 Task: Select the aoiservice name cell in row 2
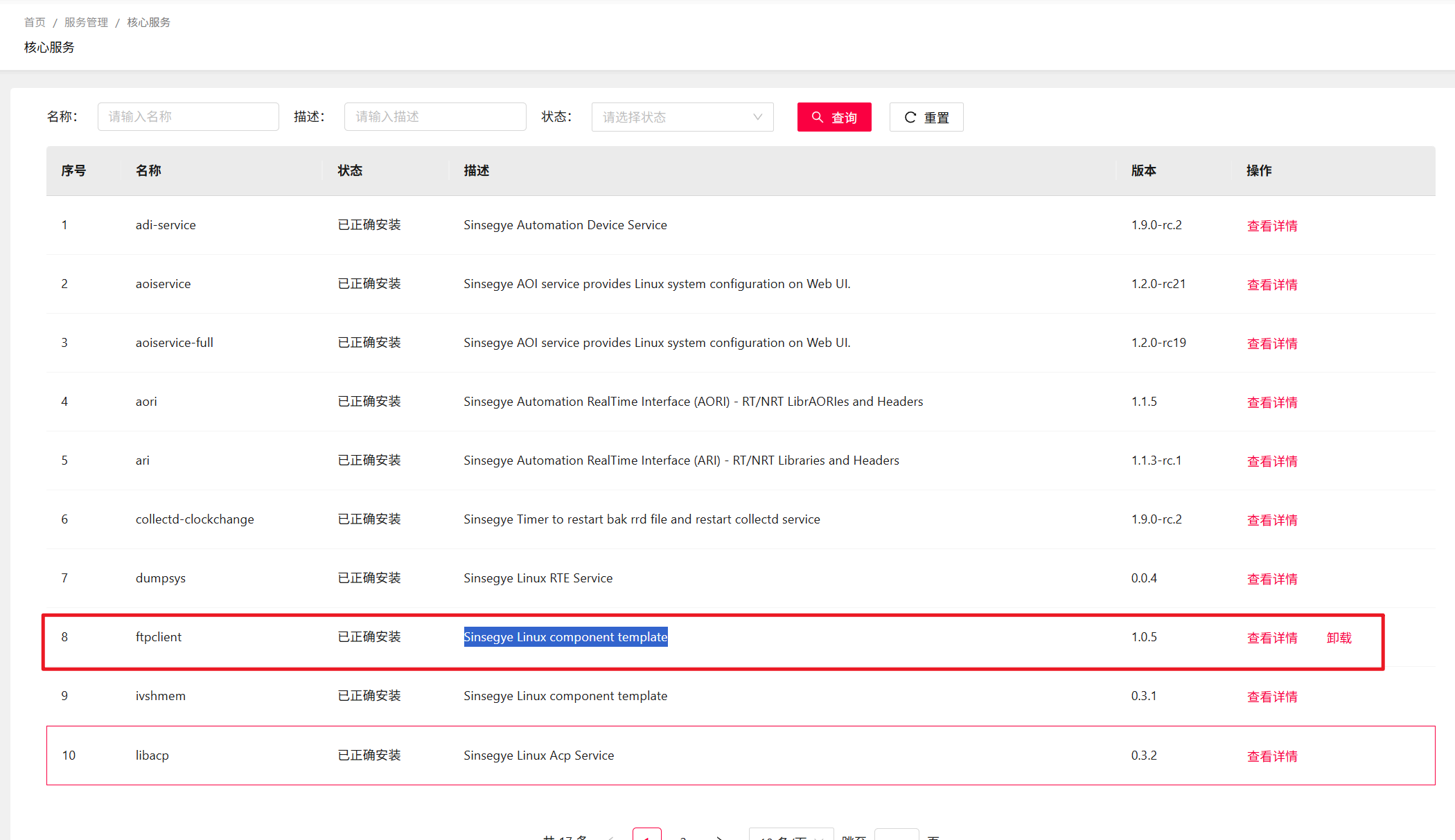click(163, 284)
